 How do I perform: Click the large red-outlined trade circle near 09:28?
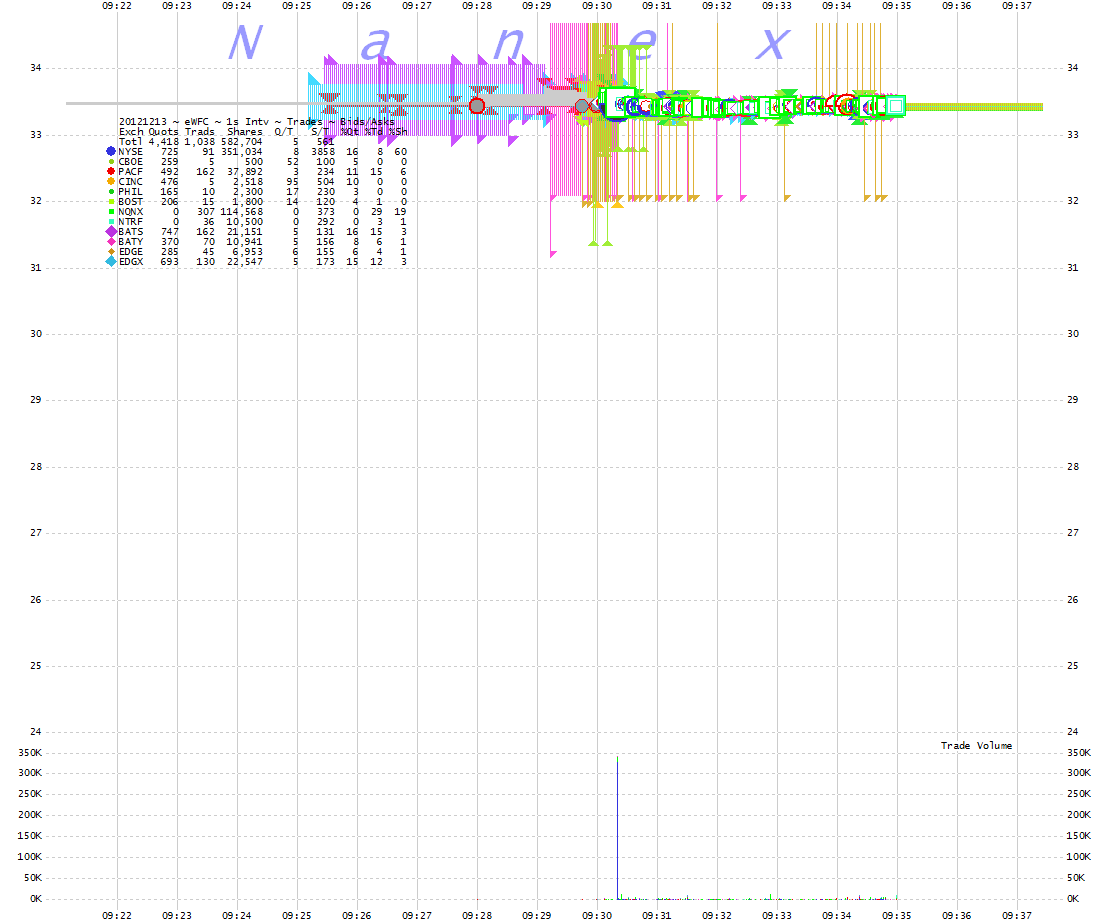coord(477,106)
